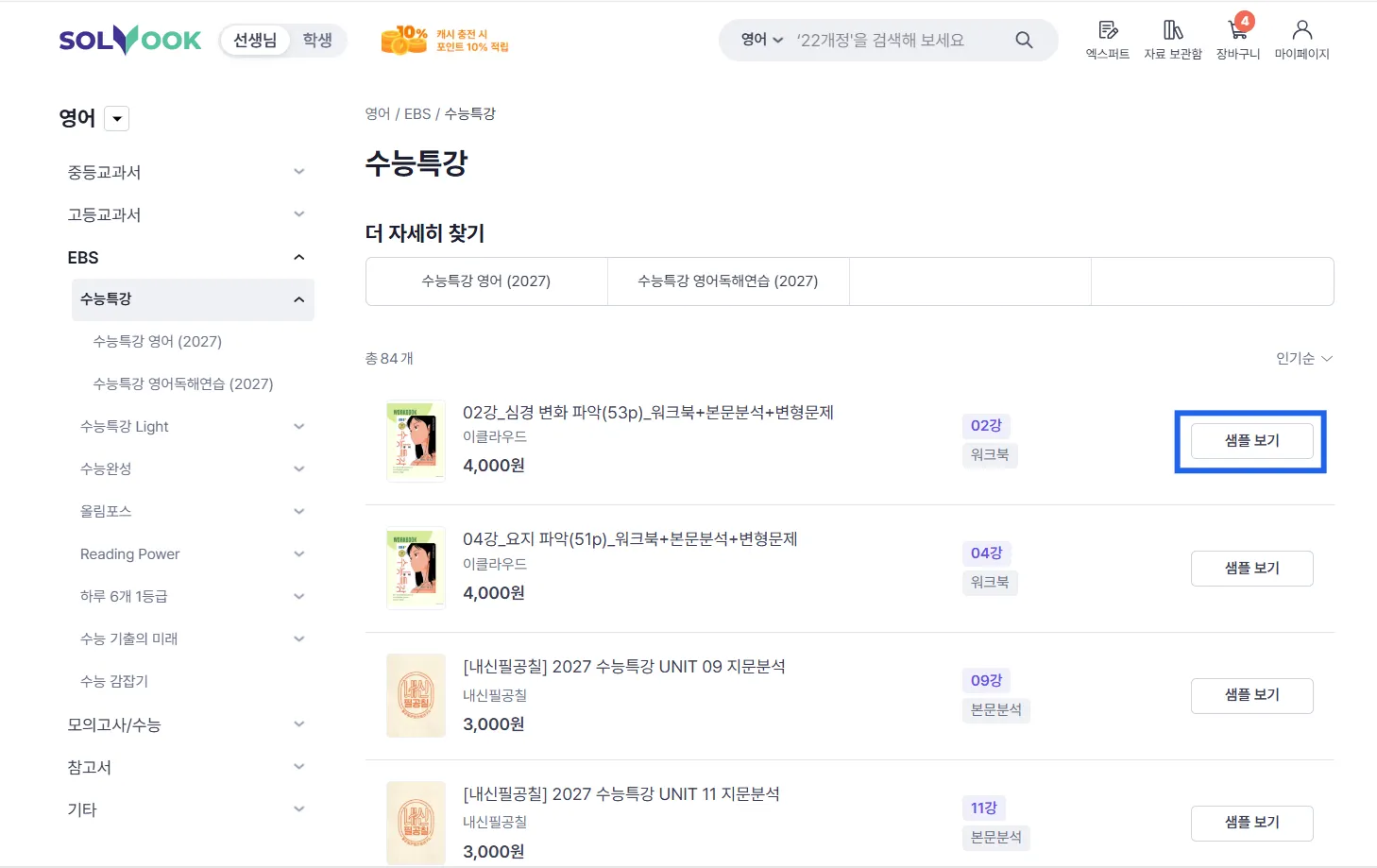Open the 2027 수능특강 UNIT 09 지문분석 title
This screenshot has width=1377, height=868.
[624, 666]
